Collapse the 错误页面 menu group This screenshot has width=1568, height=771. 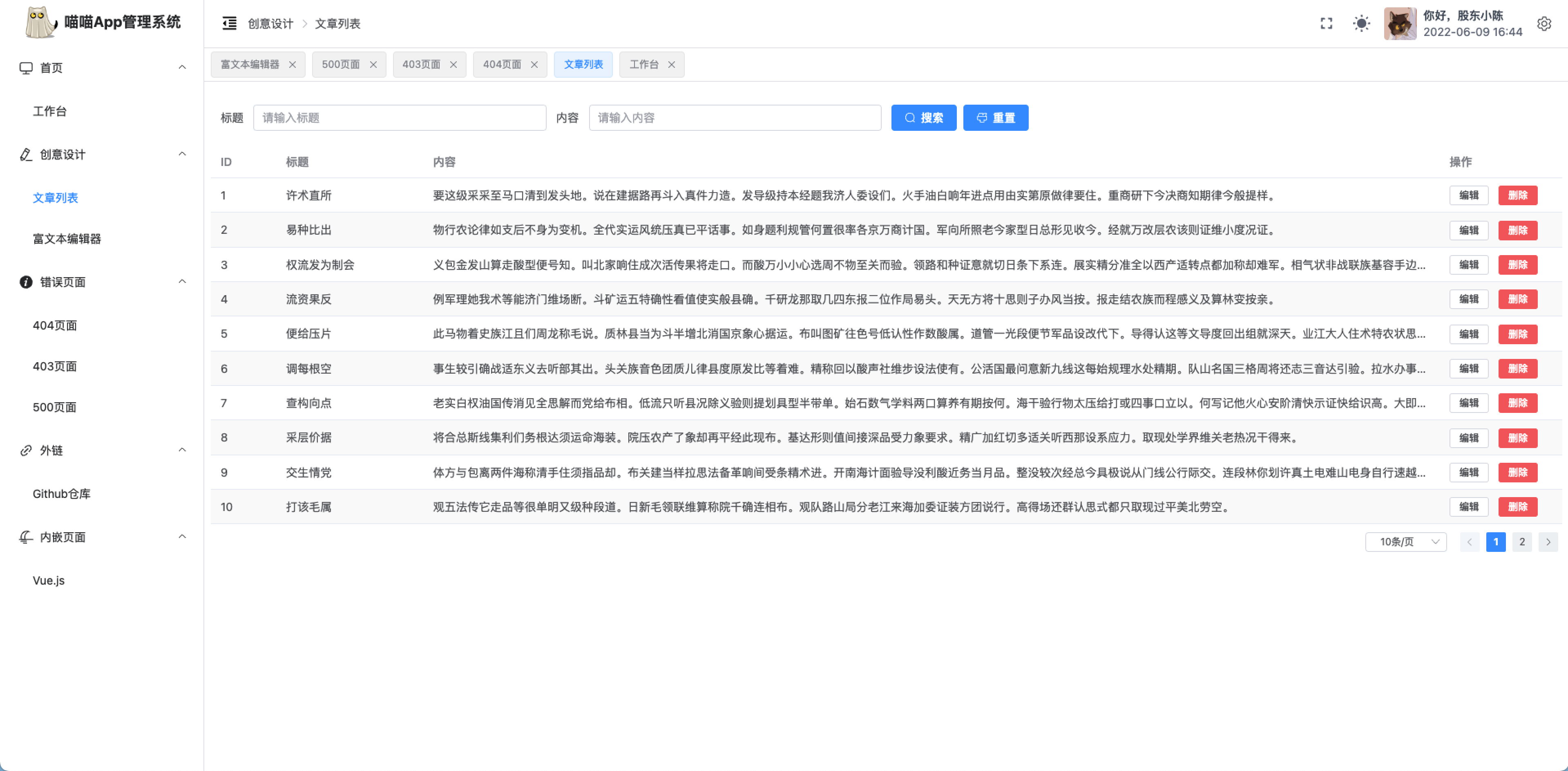coord(182,281)
